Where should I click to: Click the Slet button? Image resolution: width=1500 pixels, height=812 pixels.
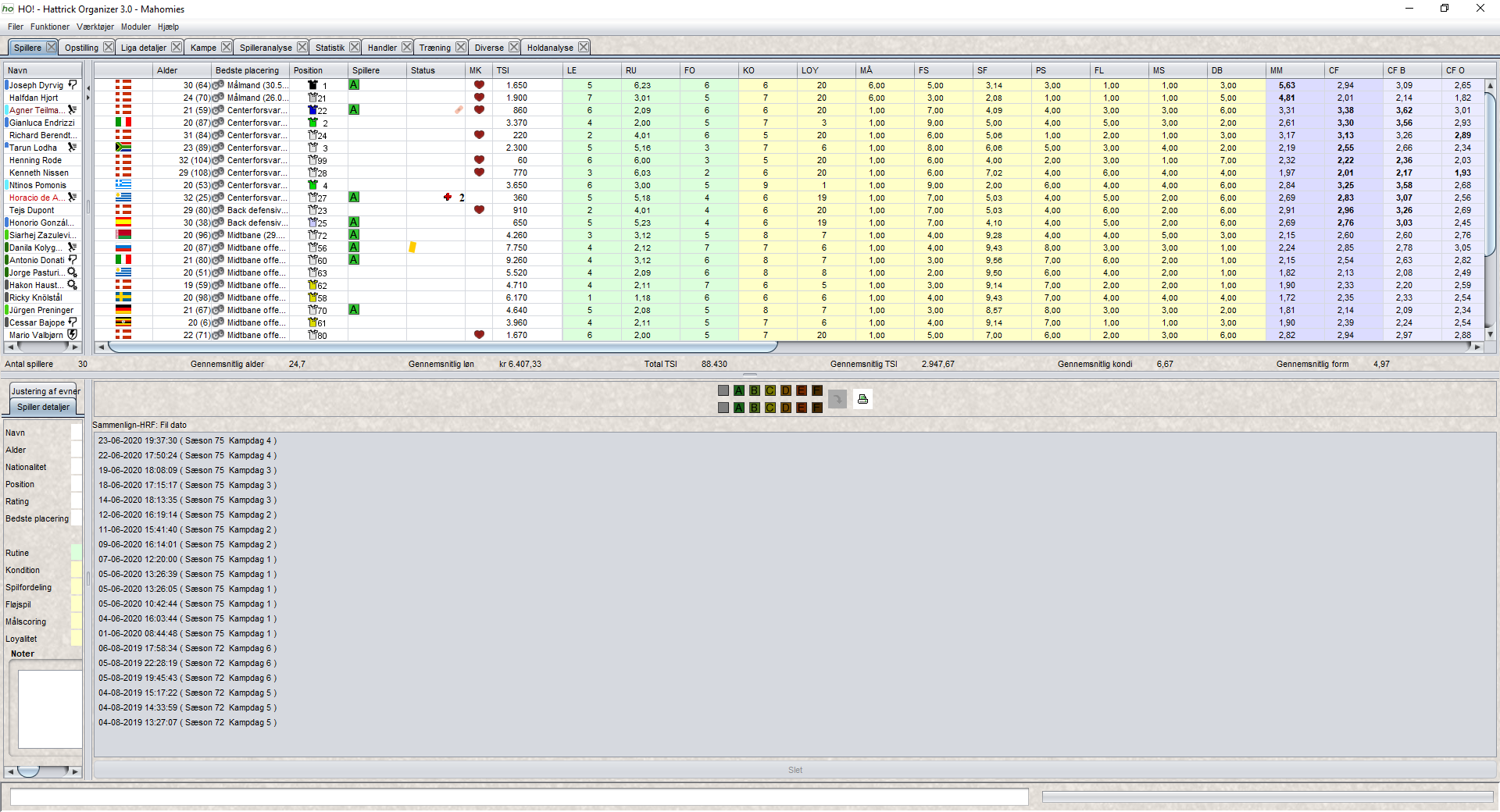pos(795,770)
